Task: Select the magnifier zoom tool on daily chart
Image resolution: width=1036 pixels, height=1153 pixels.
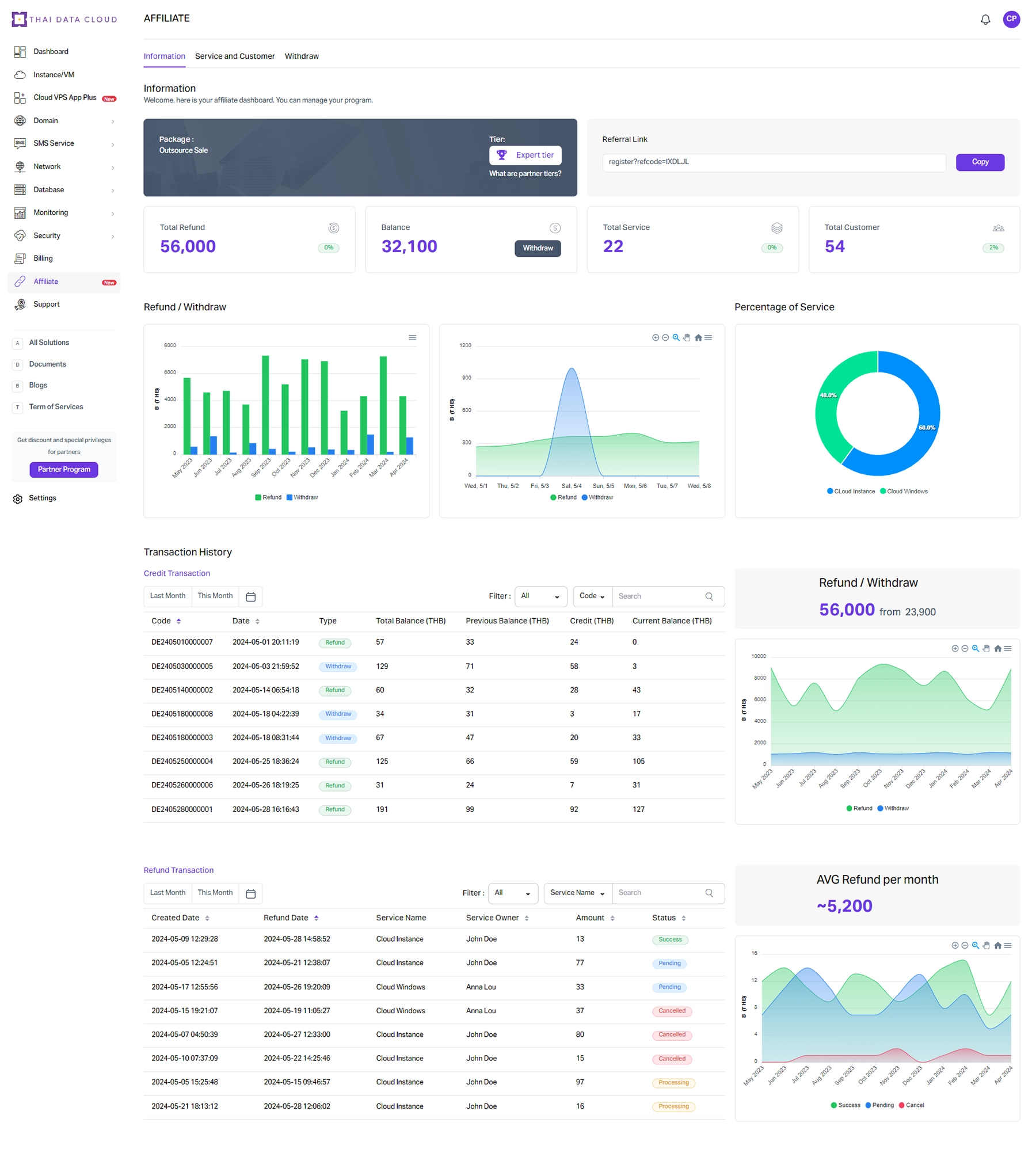Action: coord(676,338)
